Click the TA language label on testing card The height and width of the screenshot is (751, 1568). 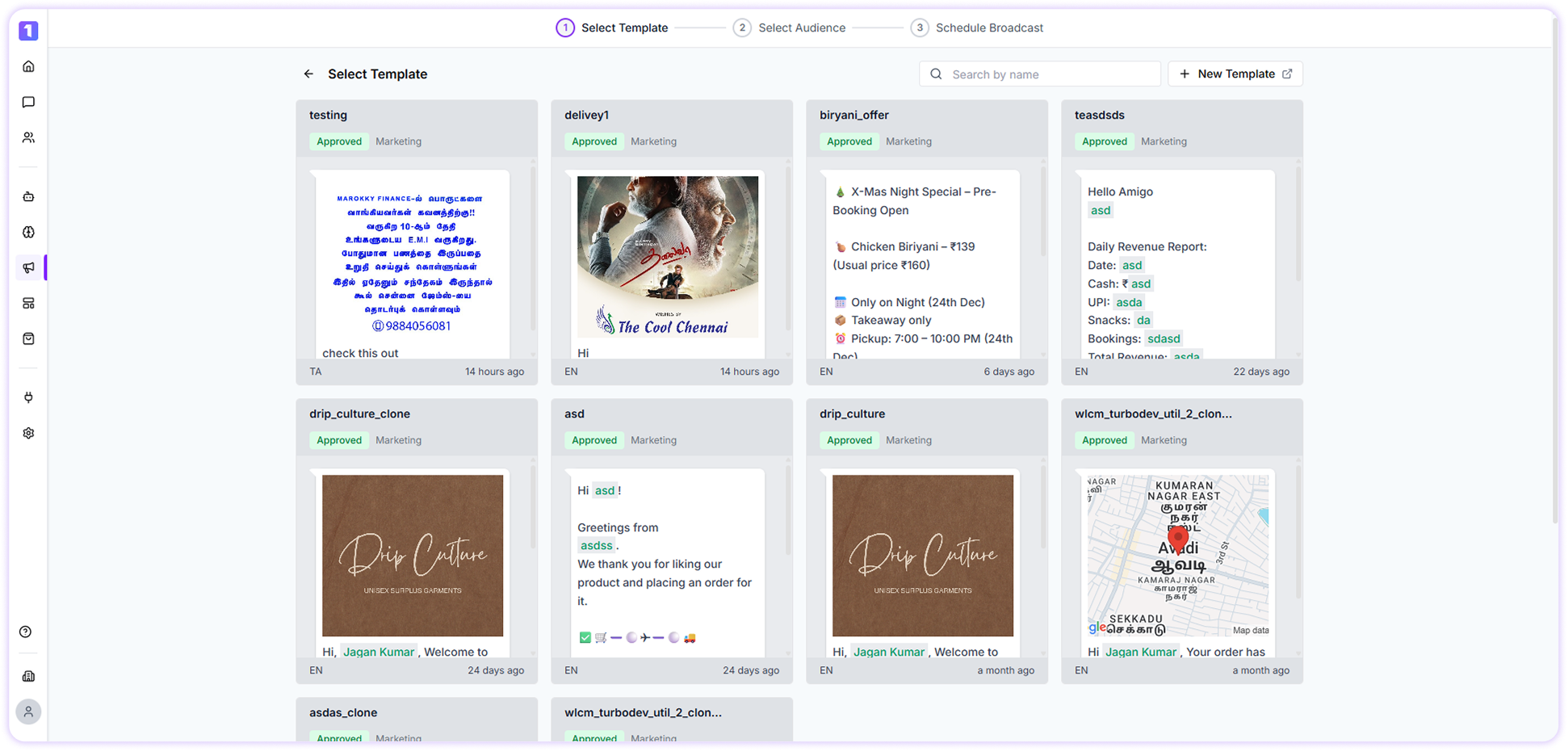tap(316, 371)
